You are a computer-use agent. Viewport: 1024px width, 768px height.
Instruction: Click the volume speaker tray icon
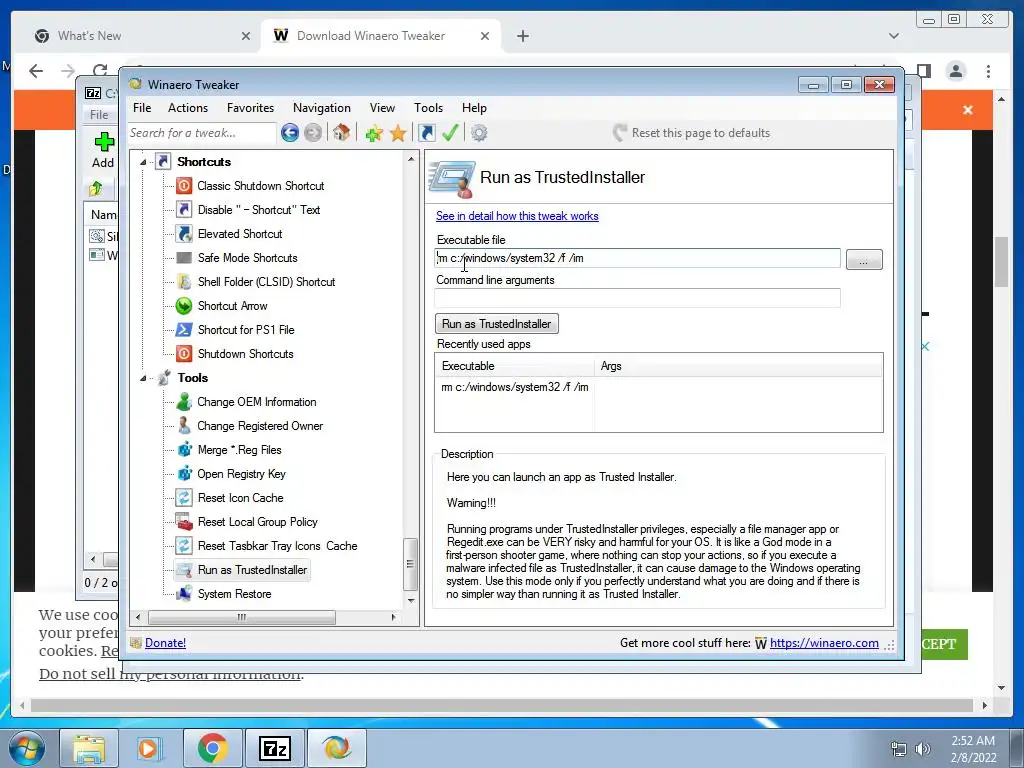coord(922,749)
